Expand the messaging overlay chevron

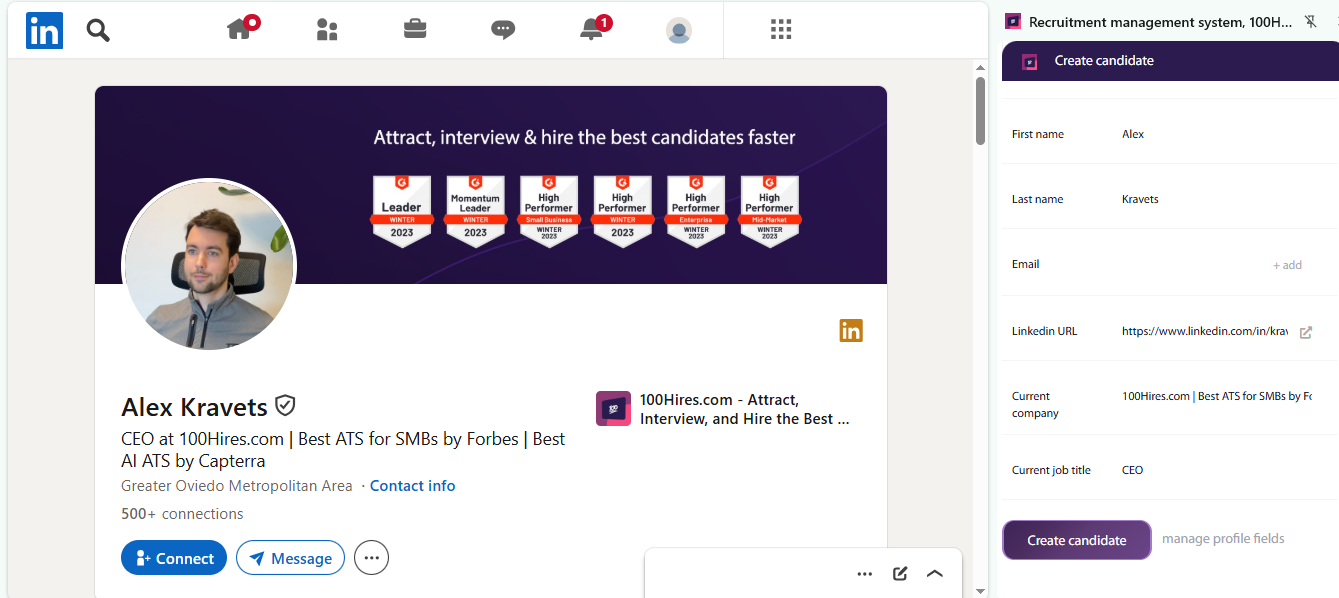pyautogui.click(x=935, y=574)
